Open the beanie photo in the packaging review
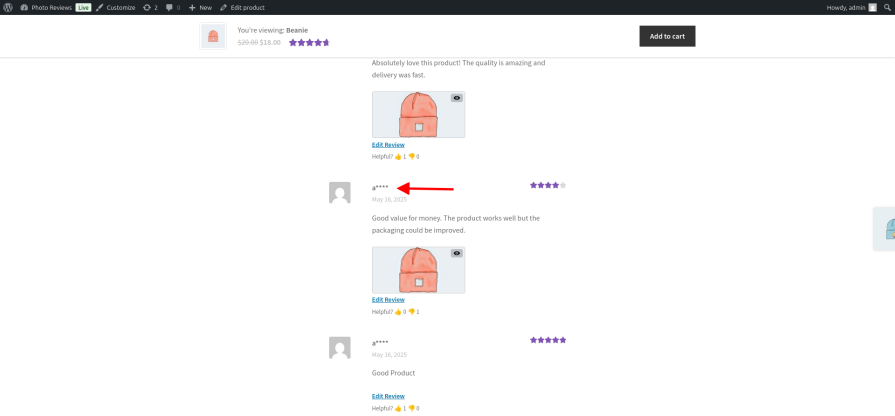The height and width of the screenshot is (416, 895). point(417,270)
